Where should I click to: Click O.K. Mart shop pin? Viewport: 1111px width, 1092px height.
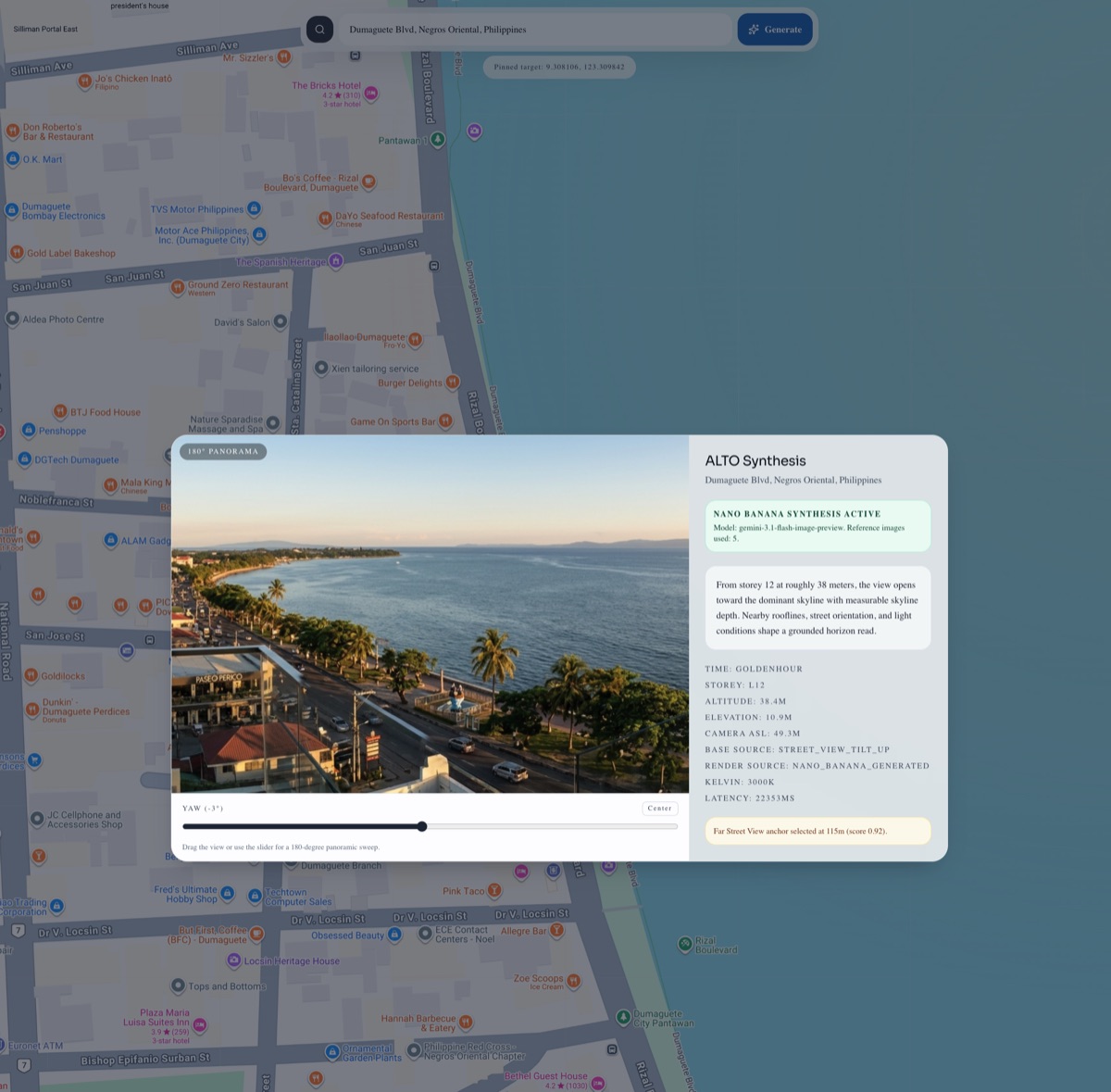(13, 159)
